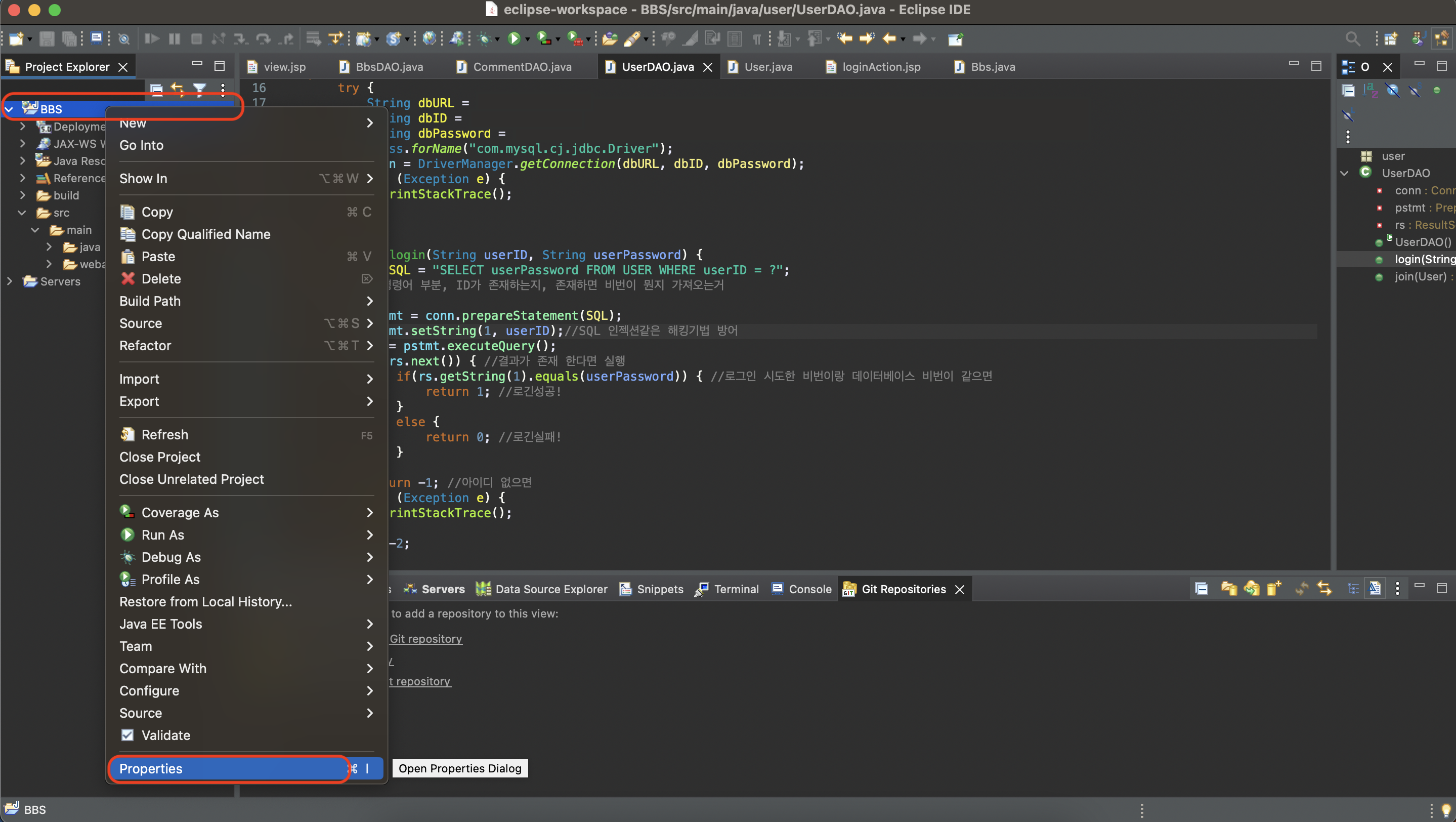1456x822 pixels.
Task: Sort Outline entries alphabetically
Action: point(1371,91)
